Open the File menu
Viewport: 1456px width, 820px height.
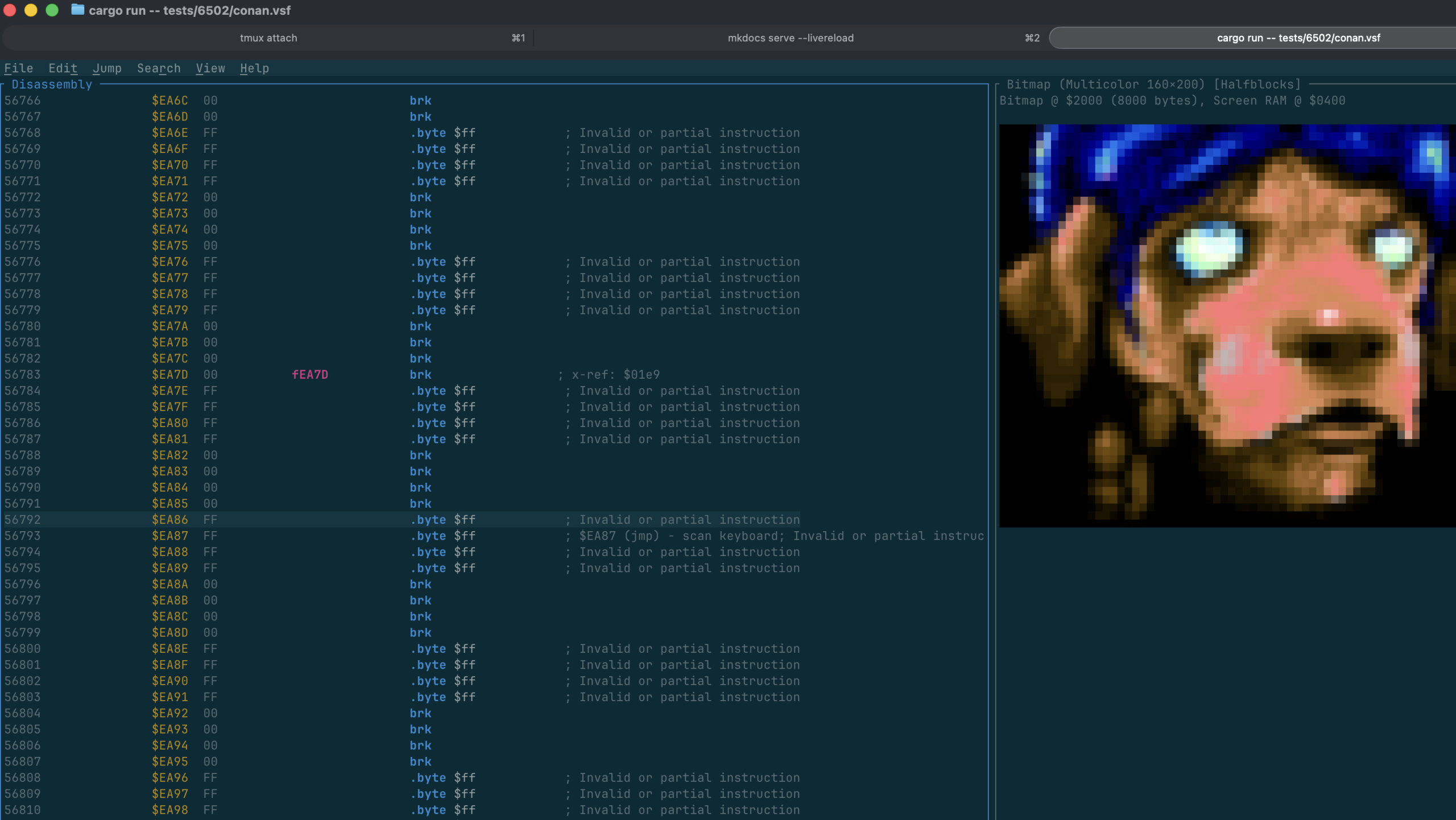tap(18, 68)
